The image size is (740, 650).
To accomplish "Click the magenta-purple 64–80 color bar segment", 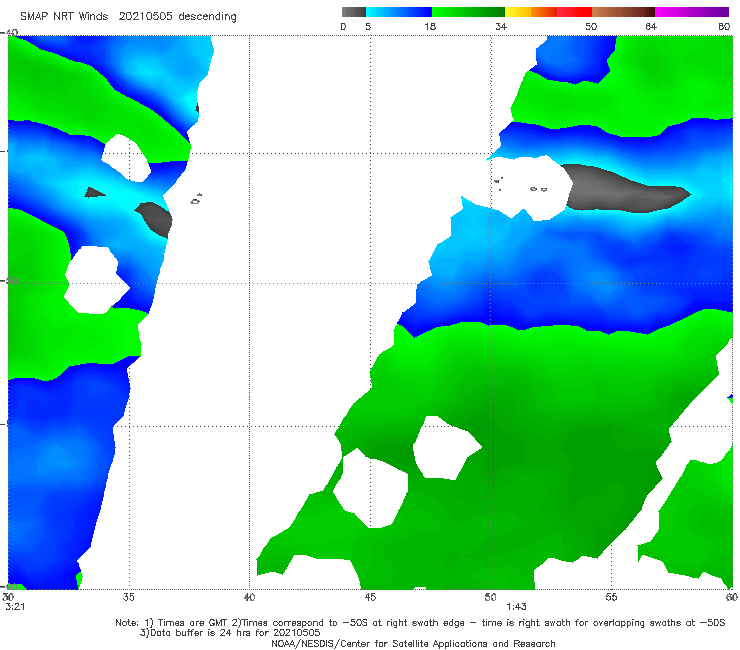I will point(692,12).
